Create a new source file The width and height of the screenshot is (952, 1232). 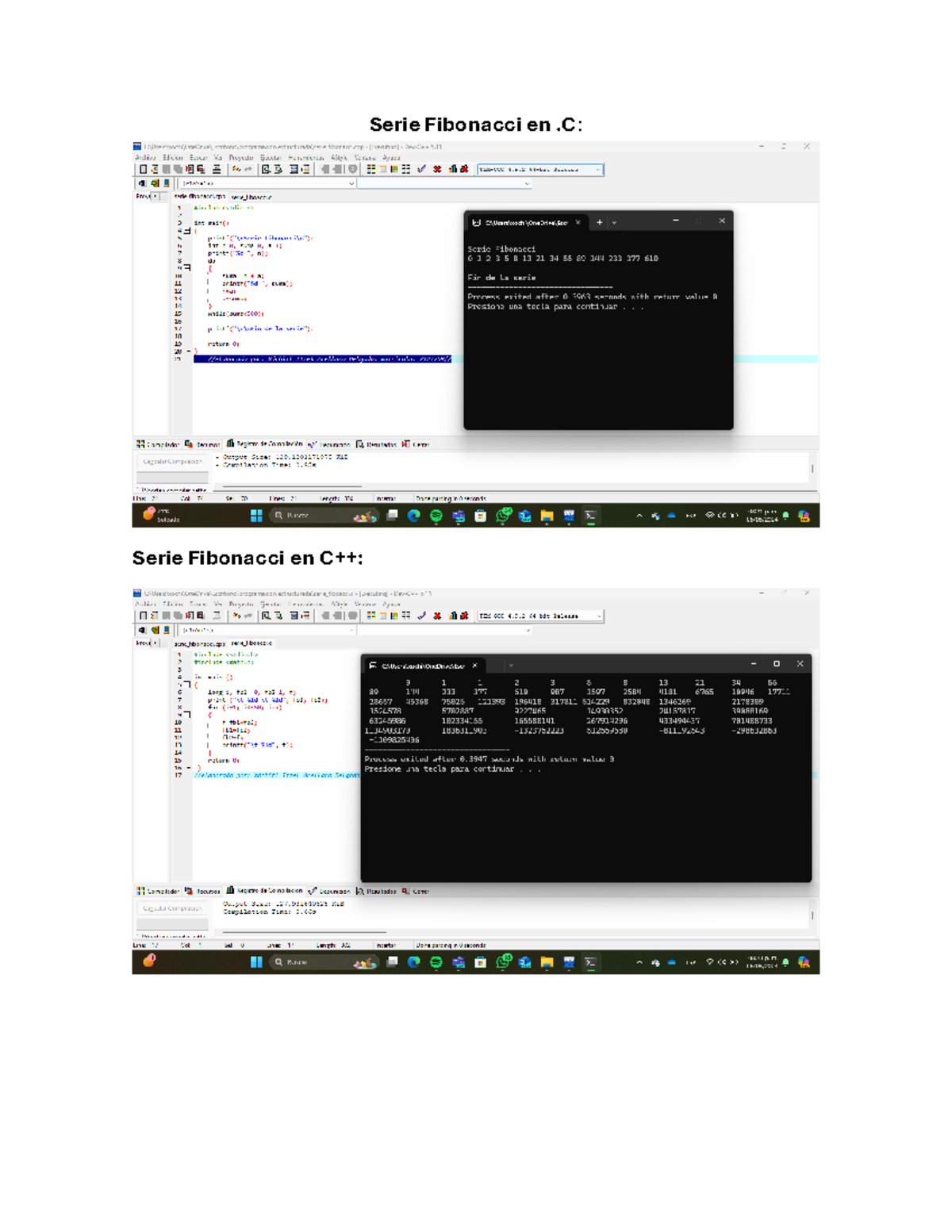(142, 169)
